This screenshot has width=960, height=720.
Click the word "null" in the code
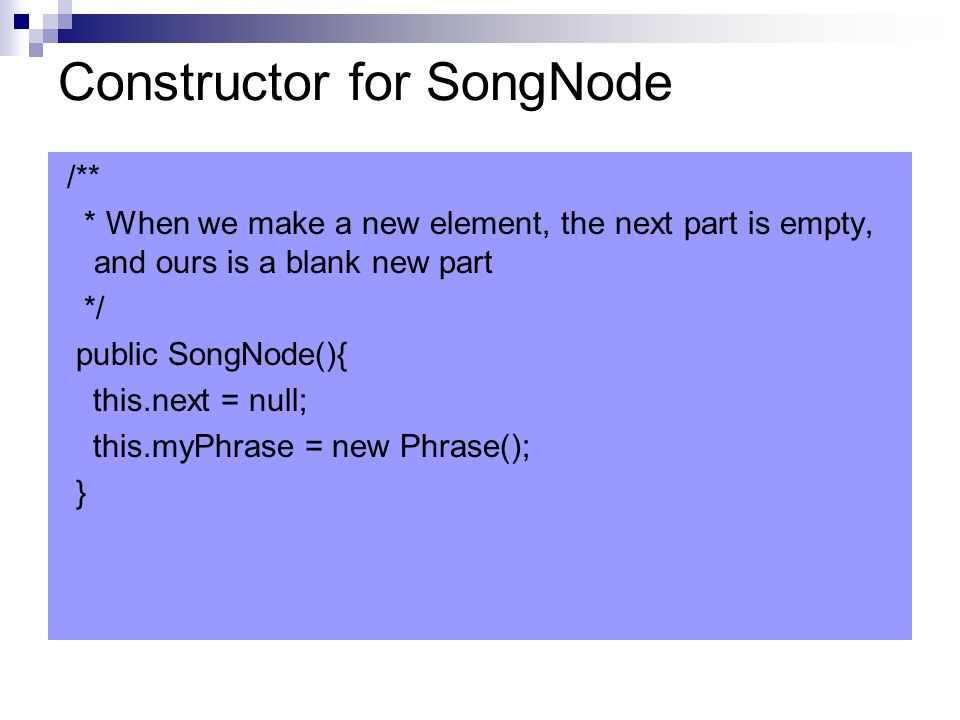pos(278,401)
